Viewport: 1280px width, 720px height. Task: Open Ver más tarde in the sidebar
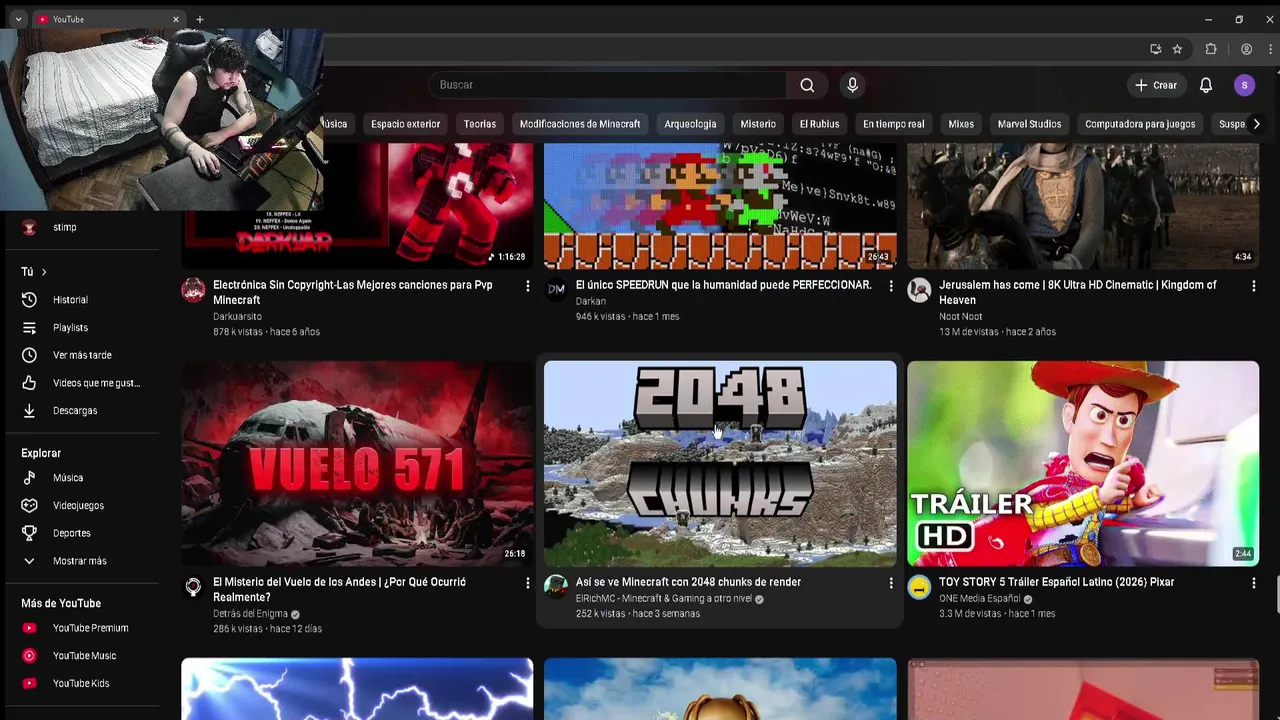click(80, 355)
